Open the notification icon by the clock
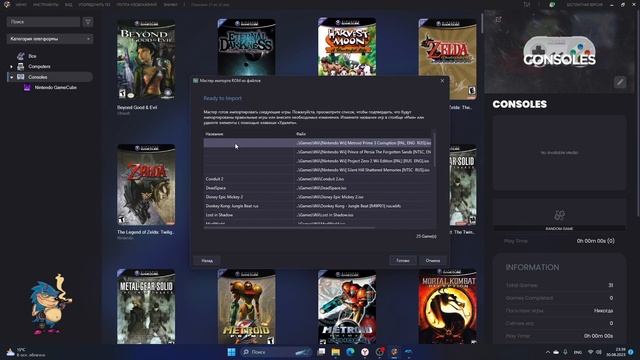Image resolution: width=640 pixels, height=360 pixels. [631, 352]
